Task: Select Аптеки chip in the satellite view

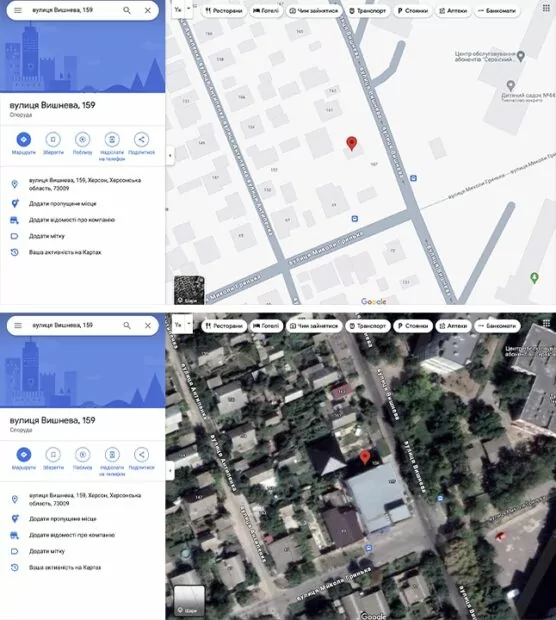Action: click(453, 326)
